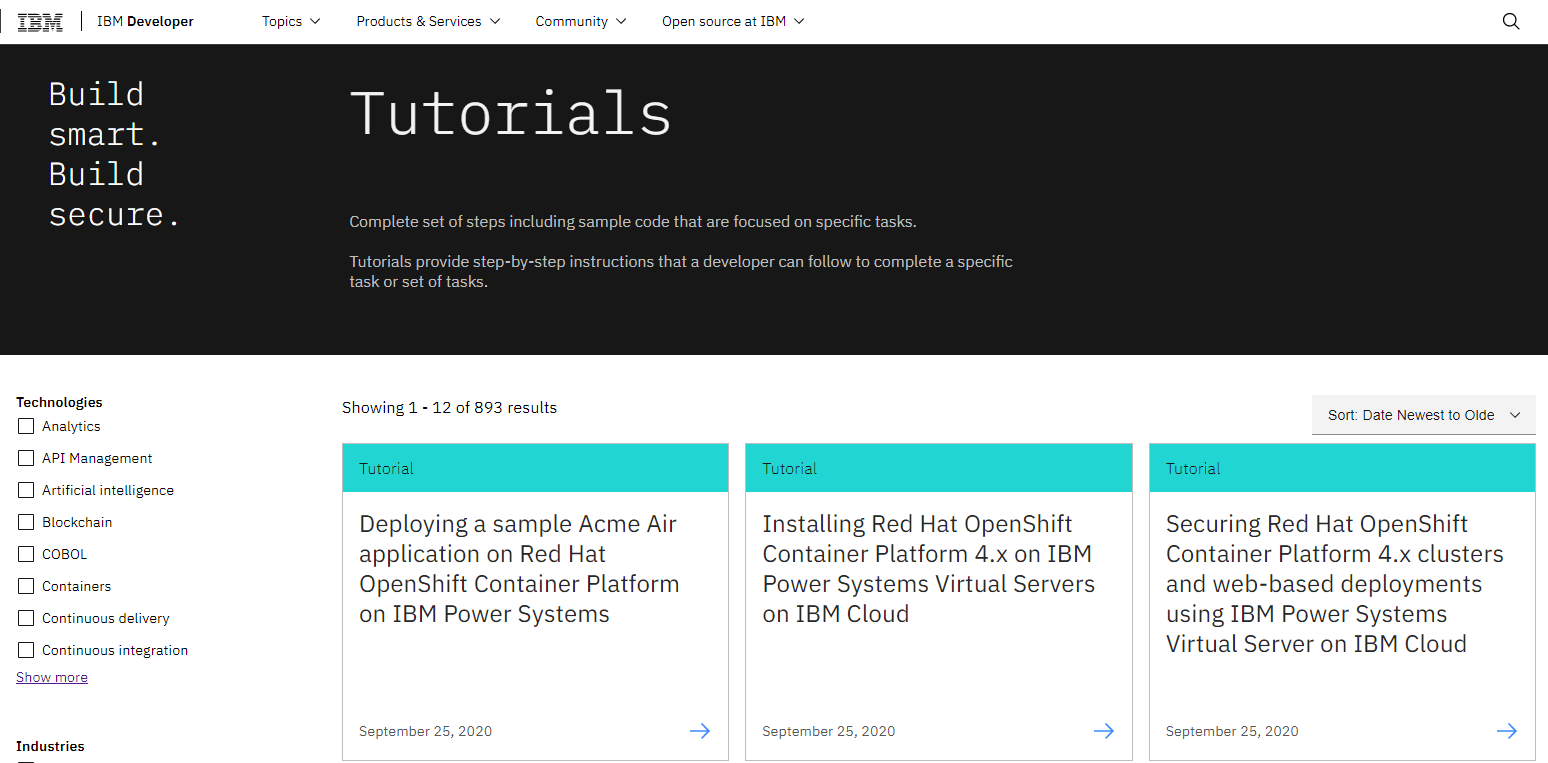The height and width of the screenshot is (763, 1548).
Task: Click the Showing 1 - 12 of 893 results text
Action: pyautogui.click(x=449, y=407)
